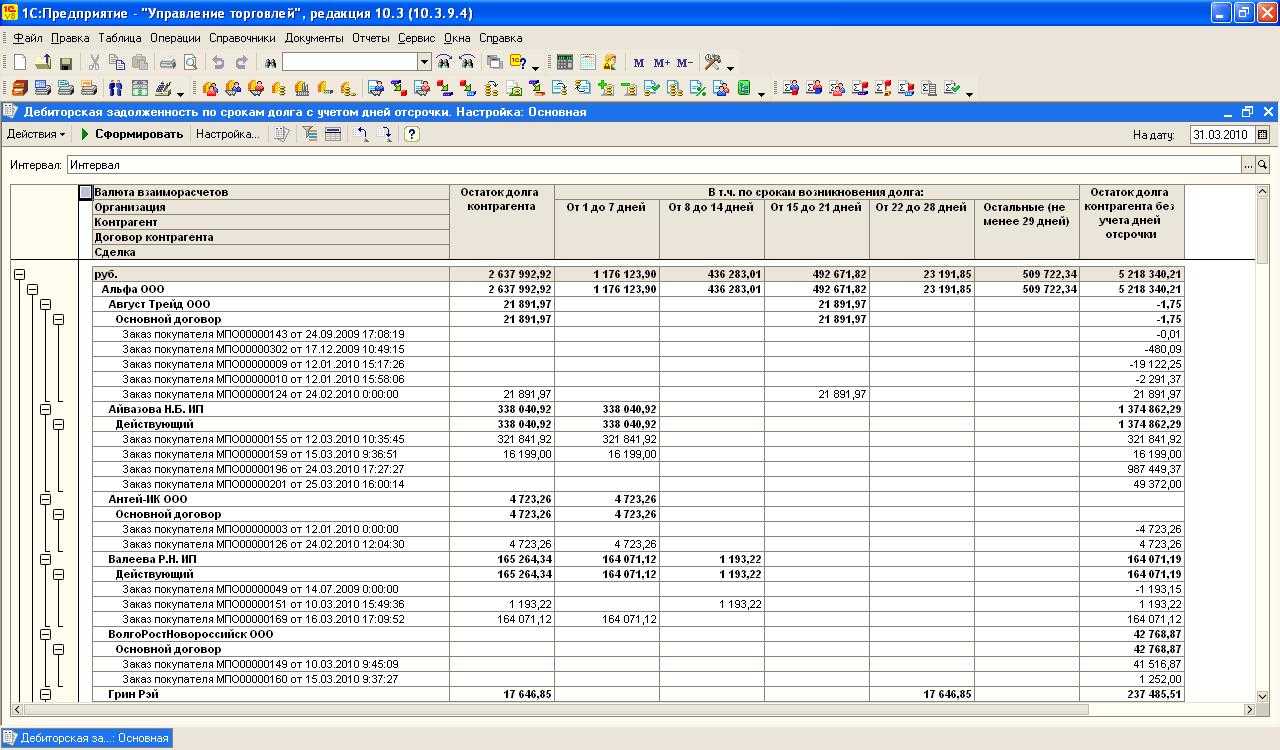
Task: Click the Настройка... button
Action: coord(227,134)
